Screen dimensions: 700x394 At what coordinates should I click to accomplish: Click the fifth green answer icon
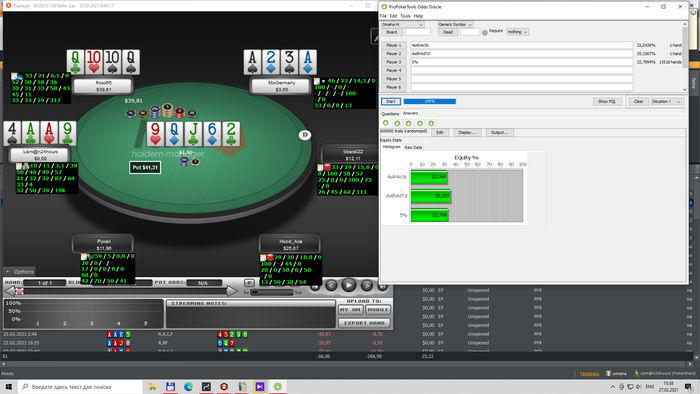[x=431, y=124]
